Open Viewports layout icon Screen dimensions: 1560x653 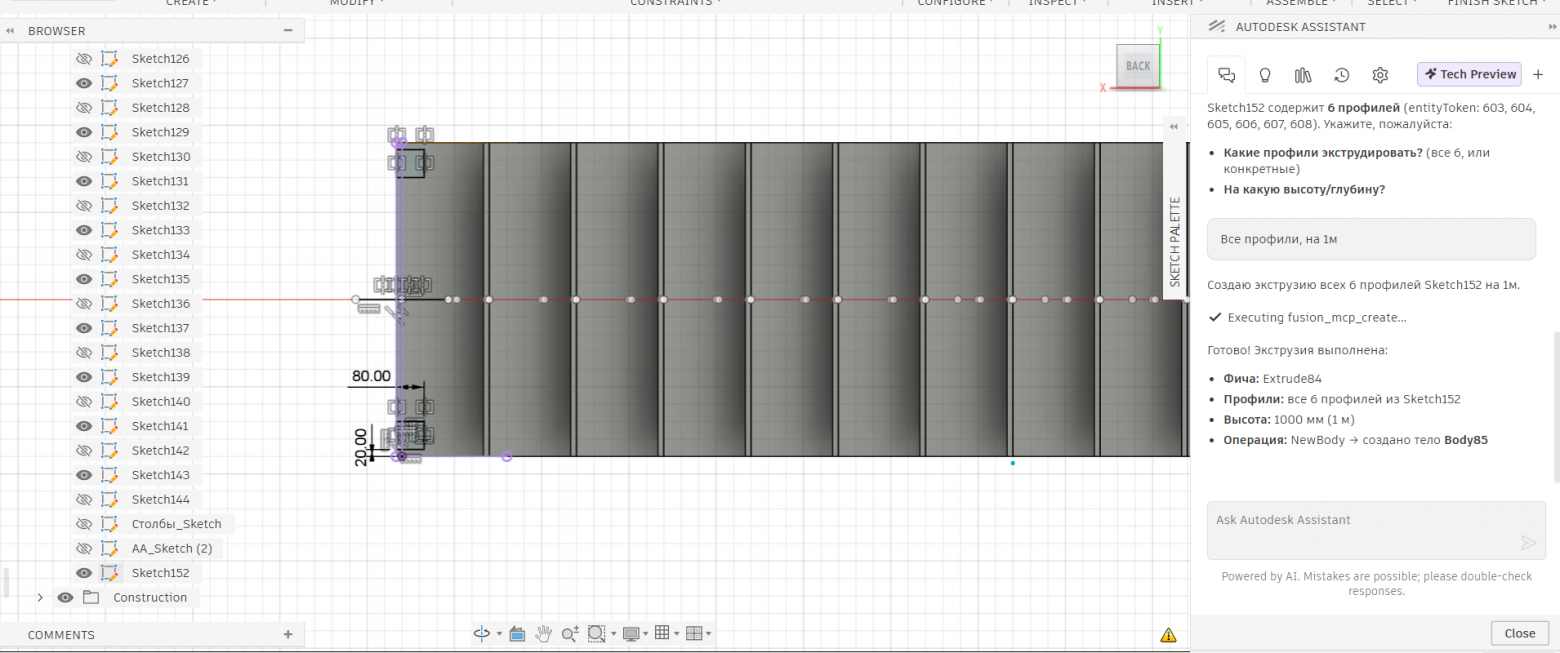(693, 633)
